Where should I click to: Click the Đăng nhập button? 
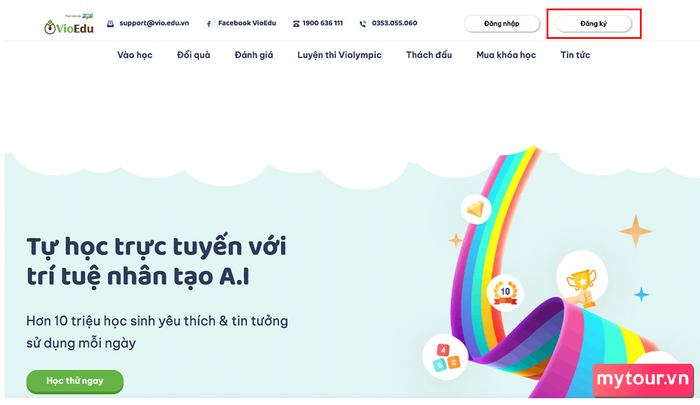(502, 24)
